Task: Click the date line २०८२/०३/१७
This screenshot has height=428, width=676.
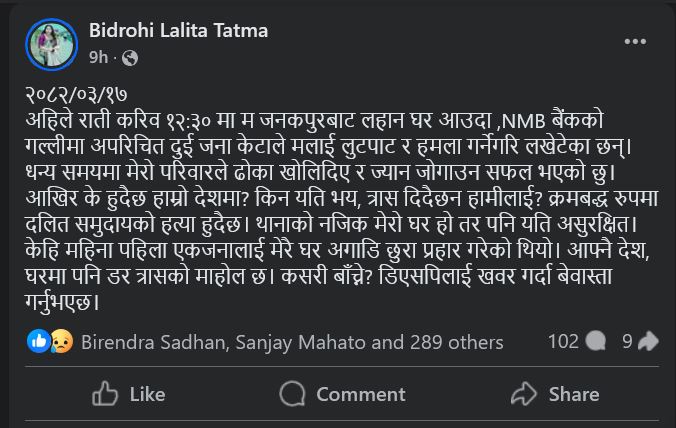Action: pos(76,97)
